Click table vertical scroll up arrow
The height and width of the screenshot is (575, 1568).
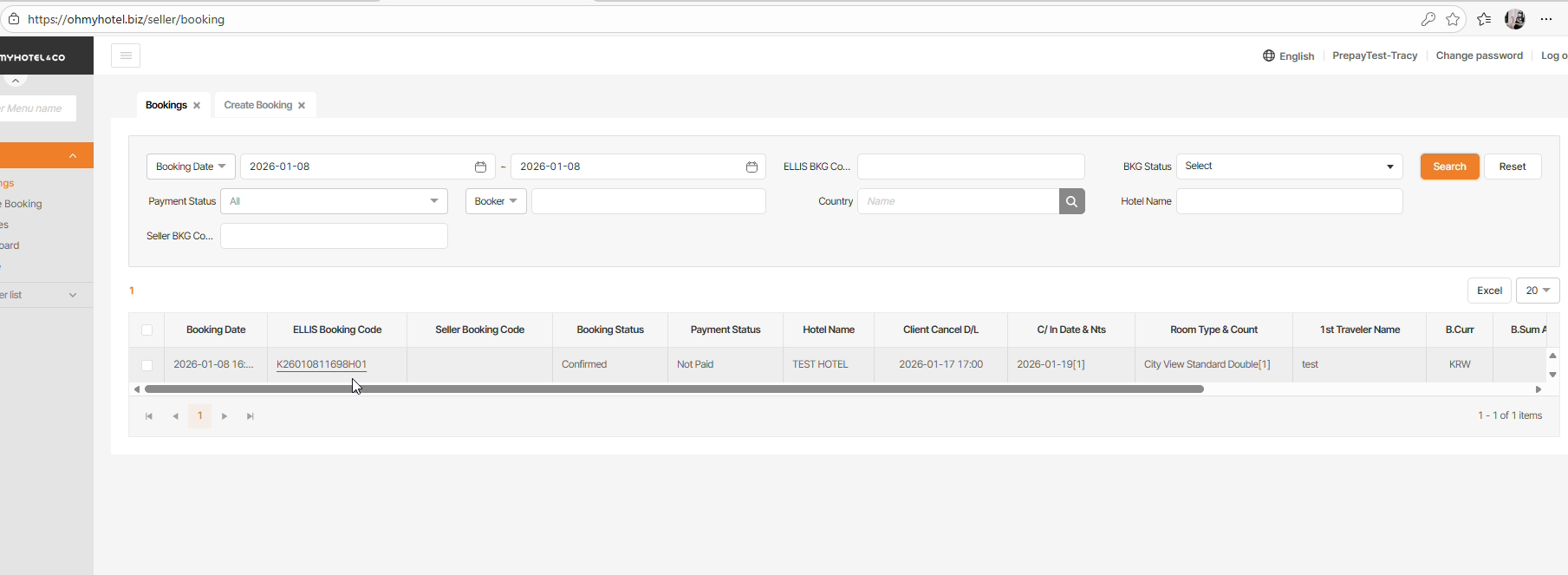tap(1552, 356)
